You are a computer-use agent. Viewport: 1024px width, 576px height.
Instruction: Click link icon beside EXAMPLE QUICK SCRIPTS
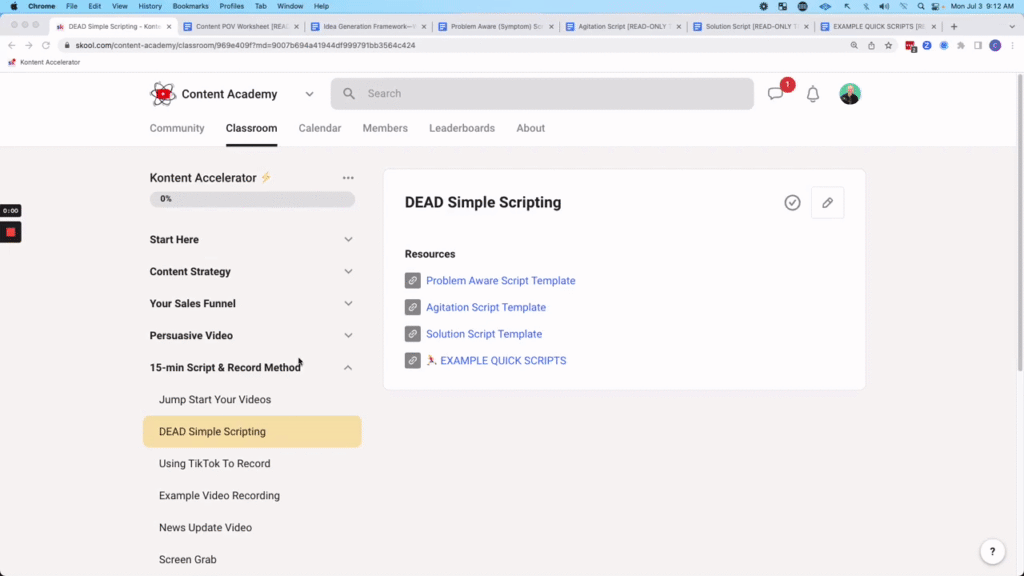413,360
